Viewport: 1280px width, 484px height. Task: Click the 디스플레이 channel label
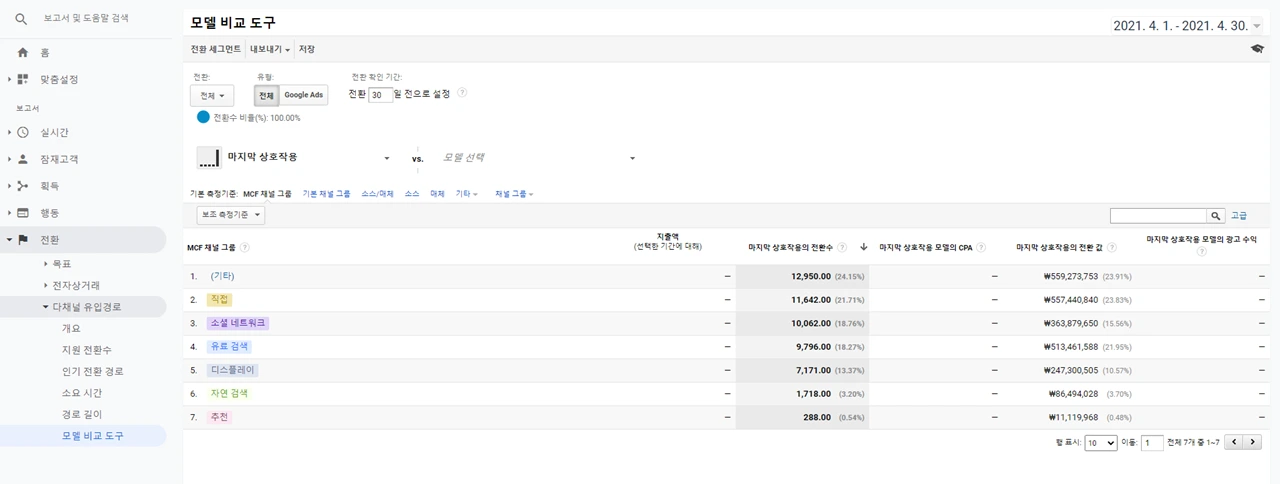(x=233, y=370)
